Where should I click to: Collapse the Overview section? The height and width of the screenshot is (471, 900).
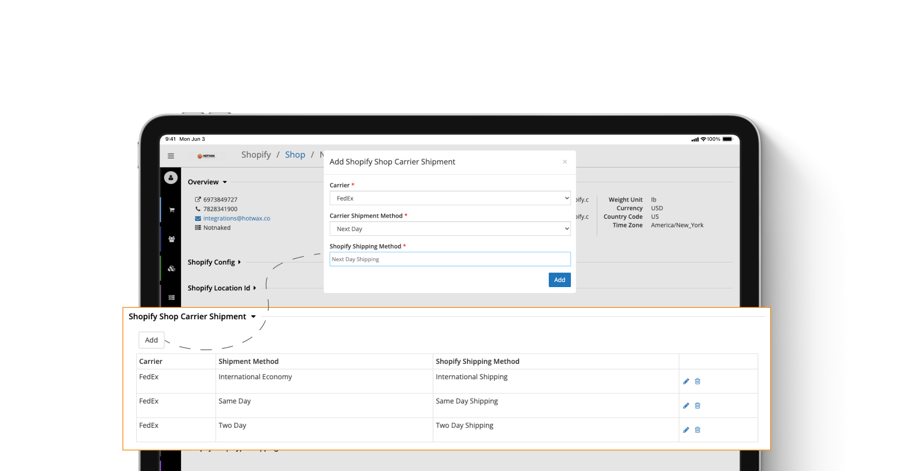[x=207, y=182]
